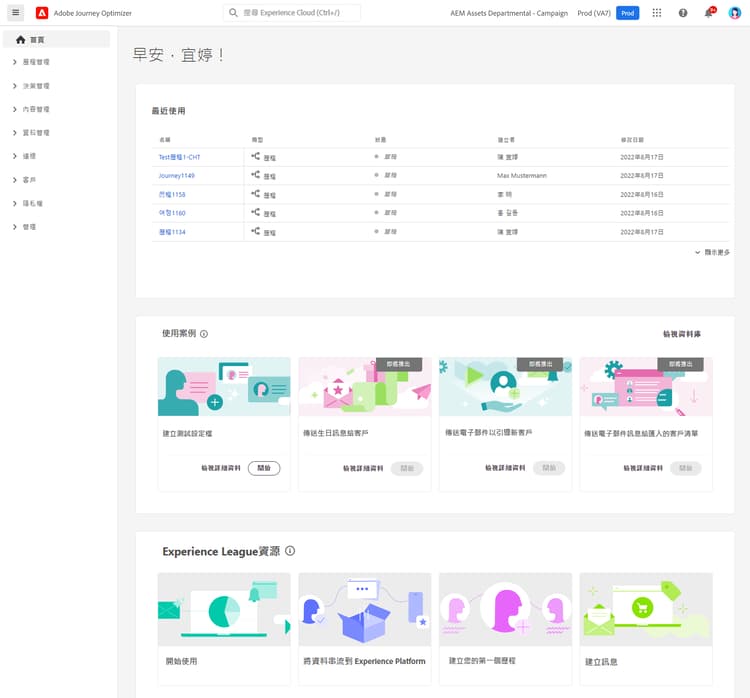Image resolution: width=750 pixels, height=698 pixels.
Task: Click the 傳送電子郵件訊息給匯入的客戶清單 card illustration
Action: tap(646, 387)
